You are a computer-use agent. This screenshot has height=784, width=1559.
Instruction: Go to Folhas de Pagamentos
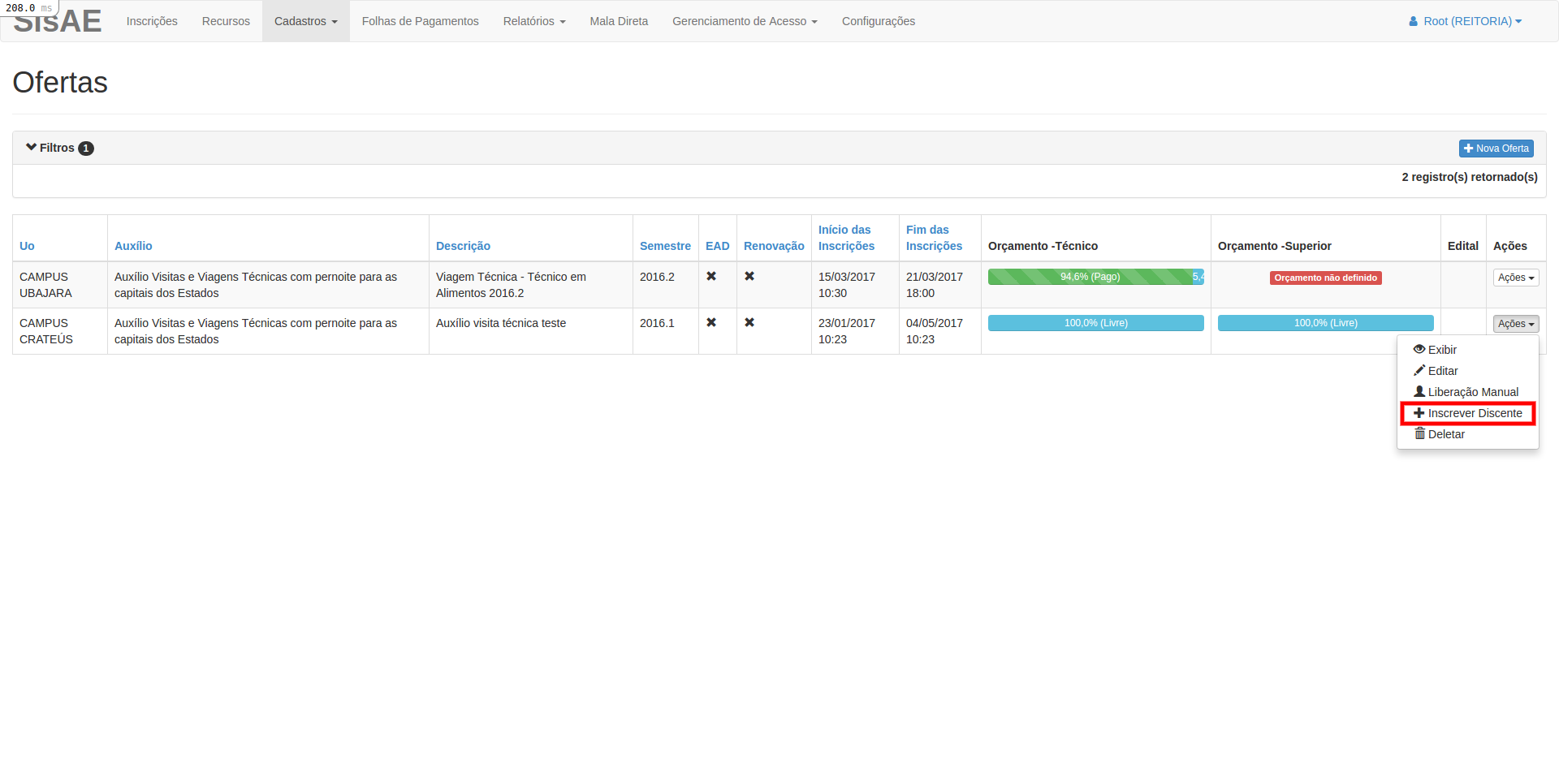(420, 21)
